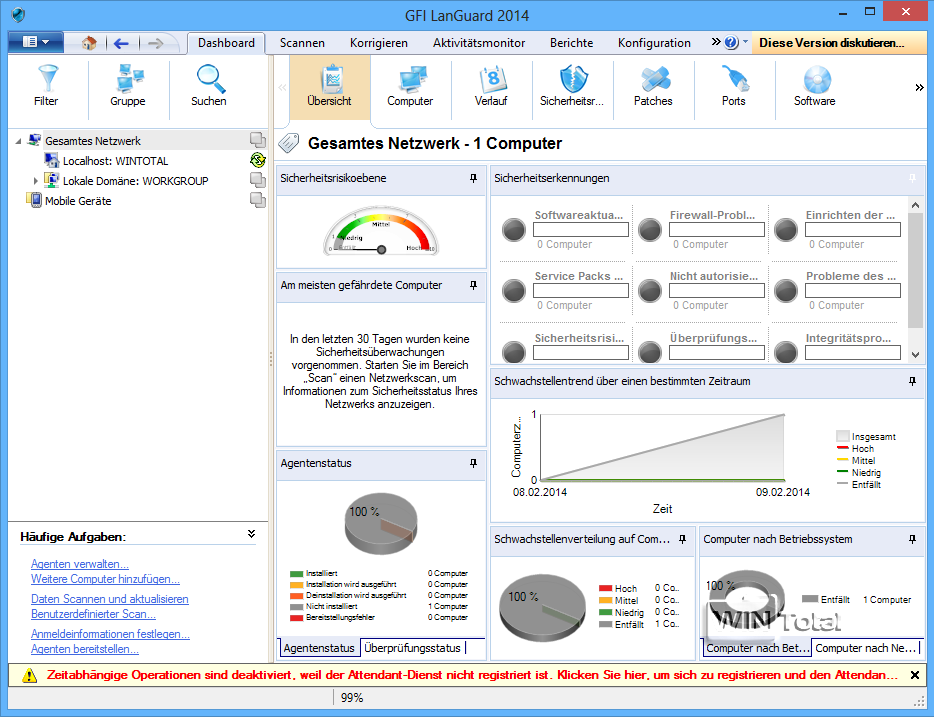
Task: Open the Computer dashboard view
Action: point(410,86)
